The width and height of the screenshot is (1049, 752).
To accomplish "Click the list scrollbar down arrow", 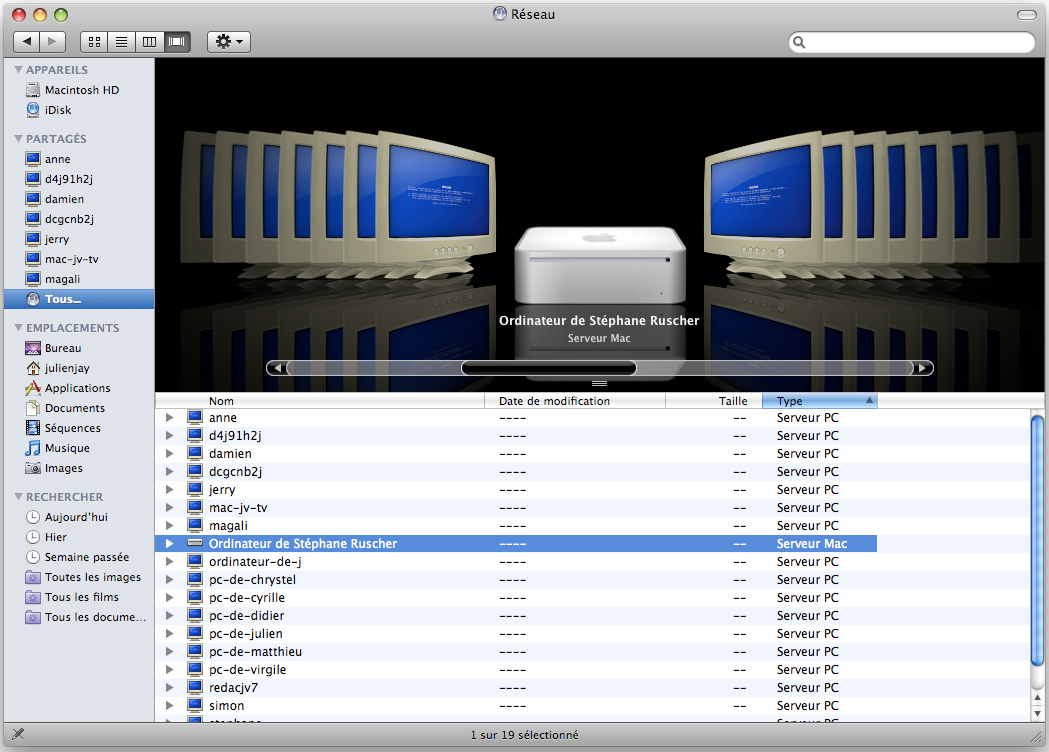I will [x=1037, y=713].
